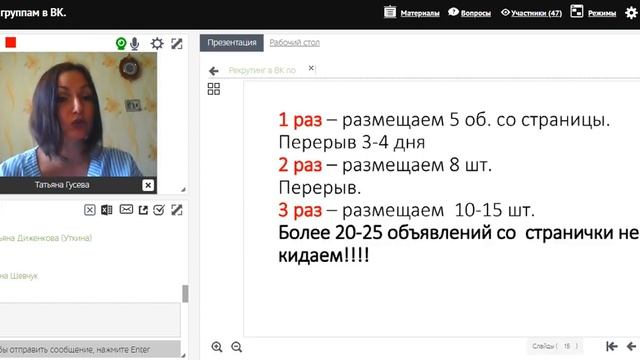Click the video panel corner handle
This screenshot has width=640, height=360.
point(183,190)
